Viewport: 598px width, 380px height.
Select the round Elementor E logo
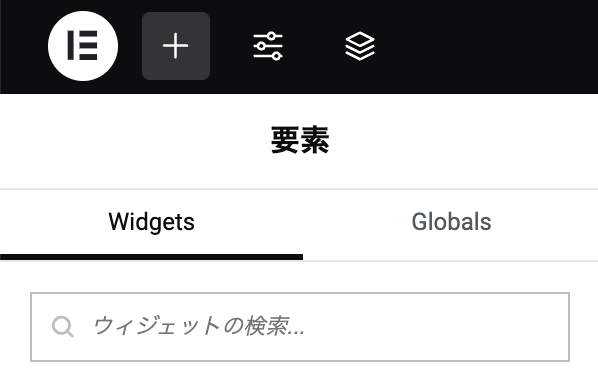(x=83, y=46)
